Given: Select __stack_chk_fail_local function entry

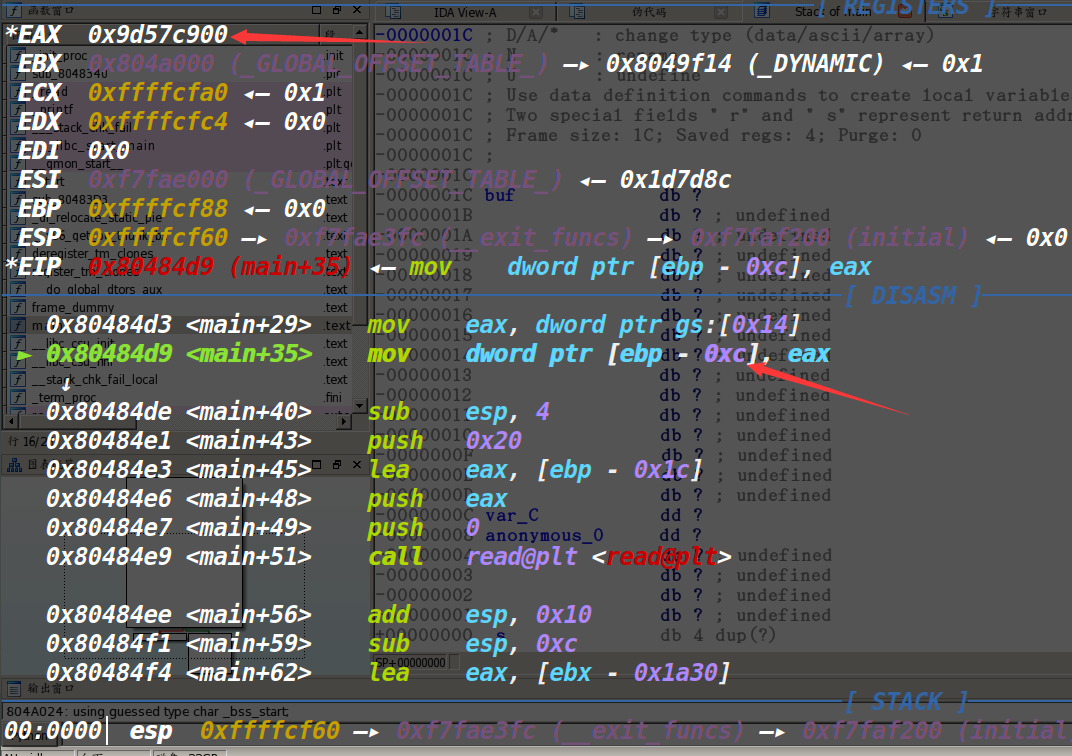Looking at the screenshot, I should click(94, 379).
